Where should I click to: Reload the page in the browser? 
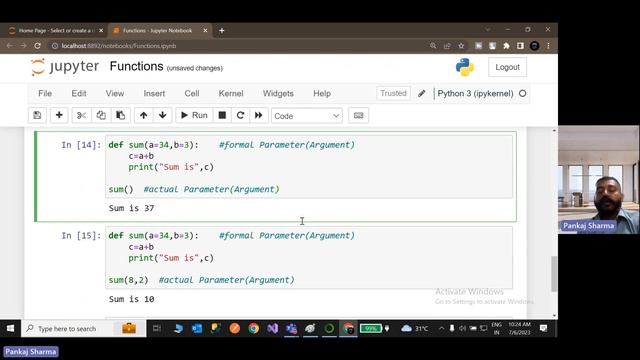38,46
